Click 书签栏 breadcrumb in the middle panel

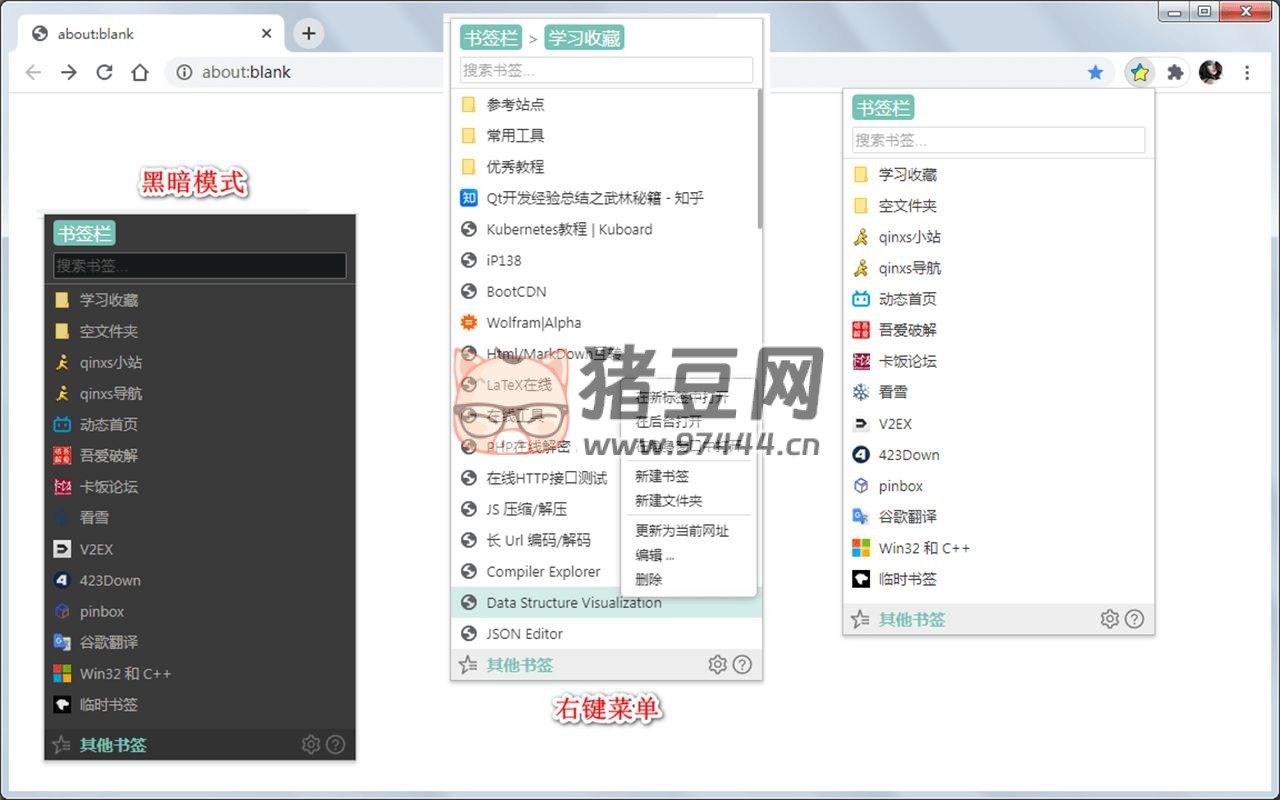click(490, 38)
